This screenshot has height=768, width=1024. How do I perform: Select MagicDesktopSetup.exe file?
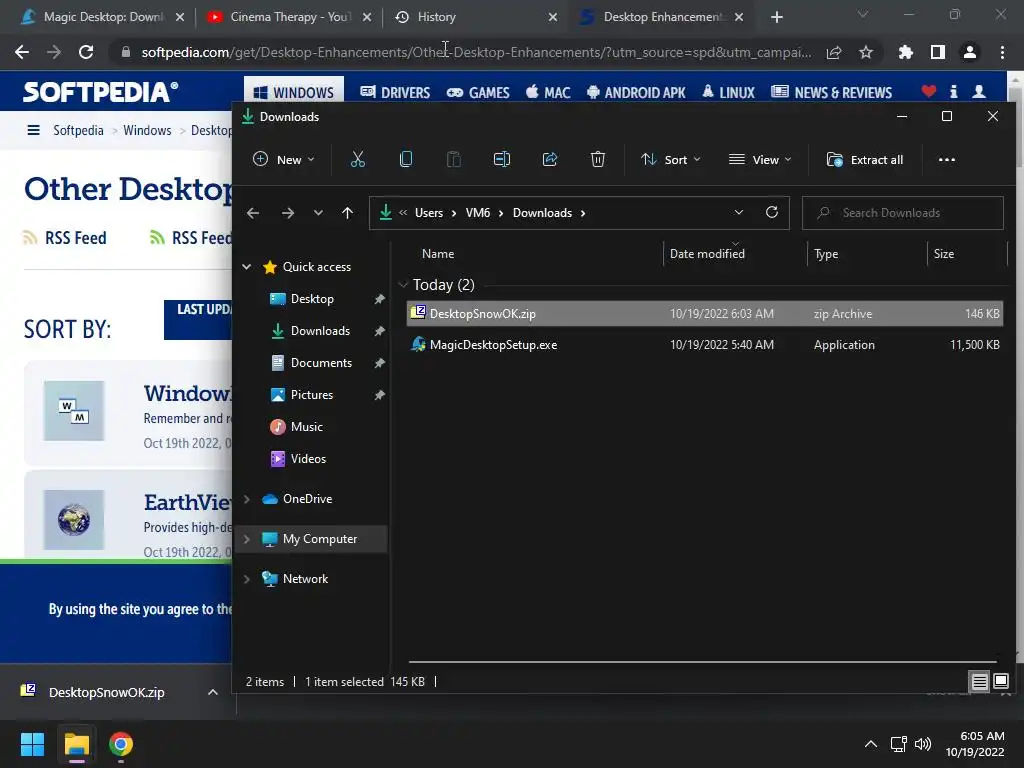coord(705,345)
